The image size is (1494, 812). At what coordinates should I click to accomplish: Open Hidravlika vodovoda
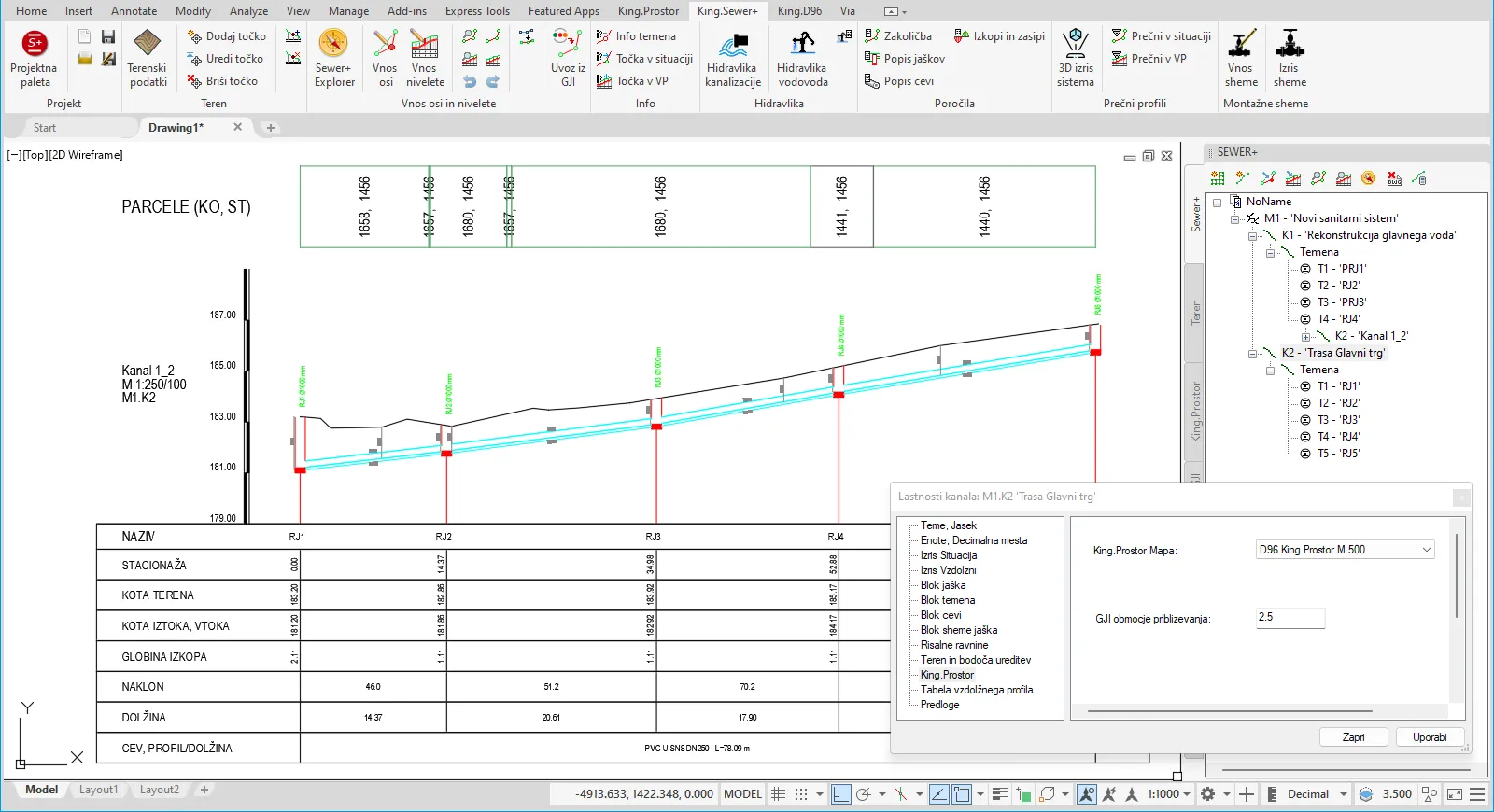coord(802,58)
